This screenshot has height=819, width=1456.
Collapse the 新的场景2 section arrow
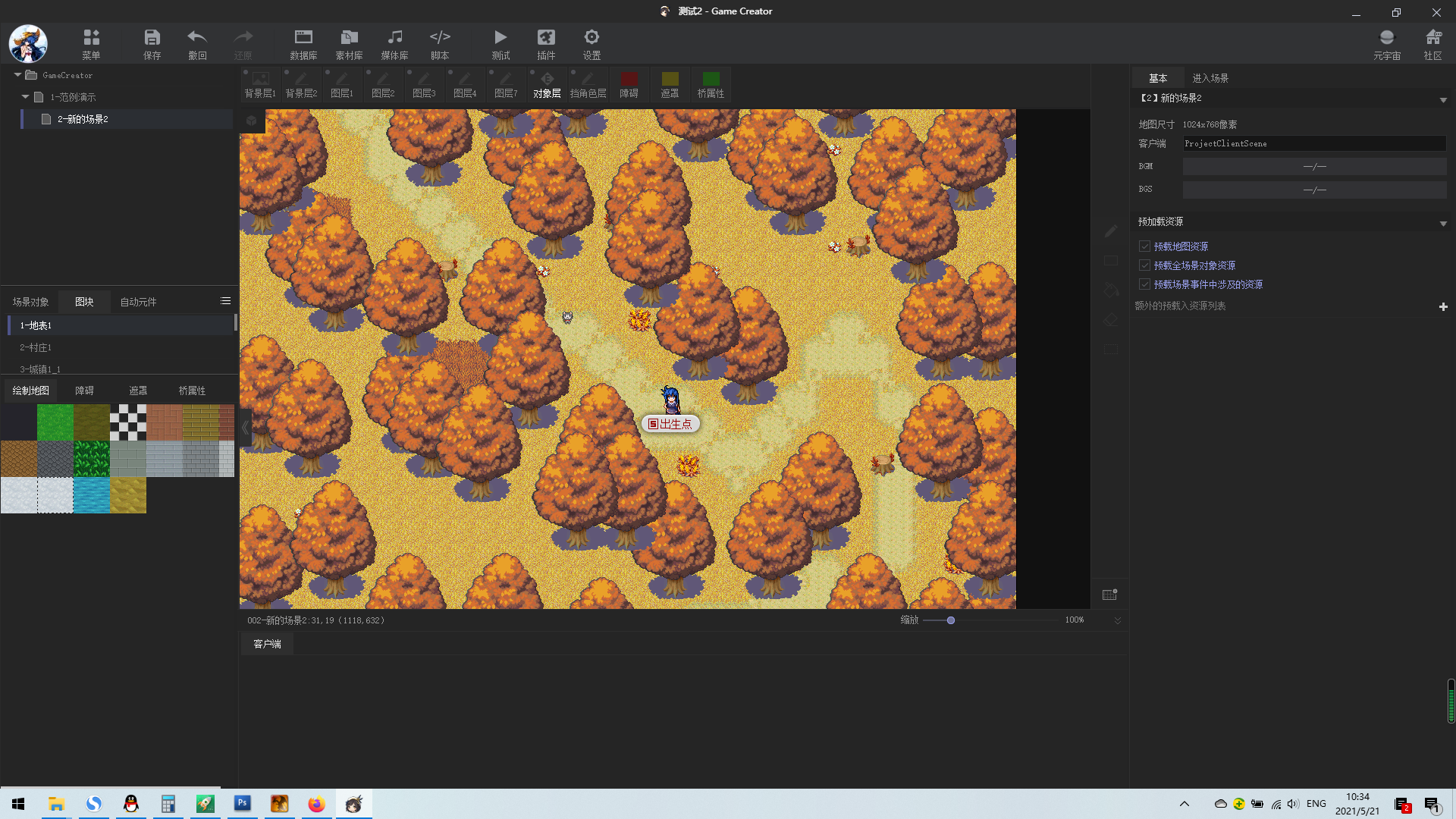click(x=1443, y=100)
